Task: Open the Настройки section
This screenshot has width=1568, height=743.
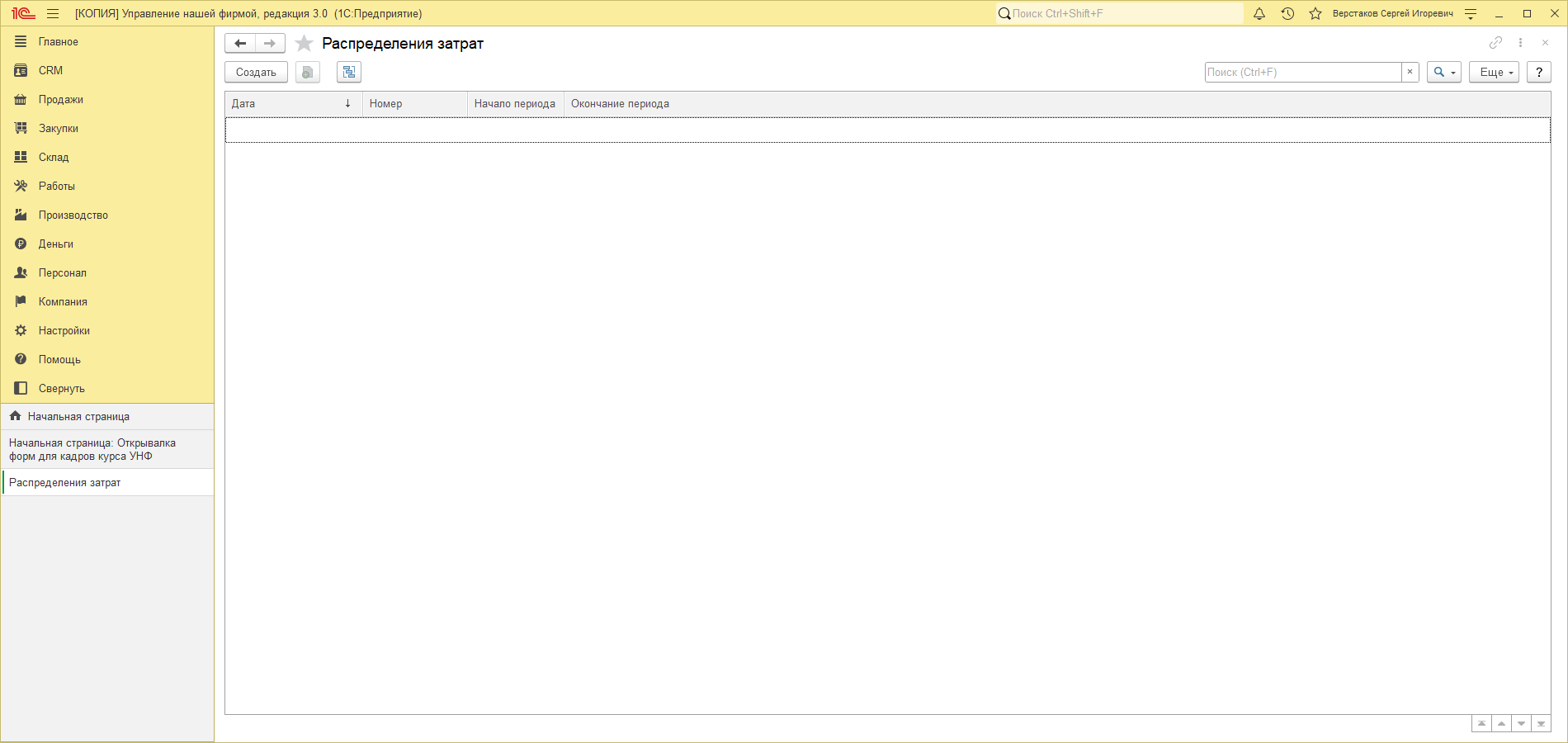Action: 107,330
